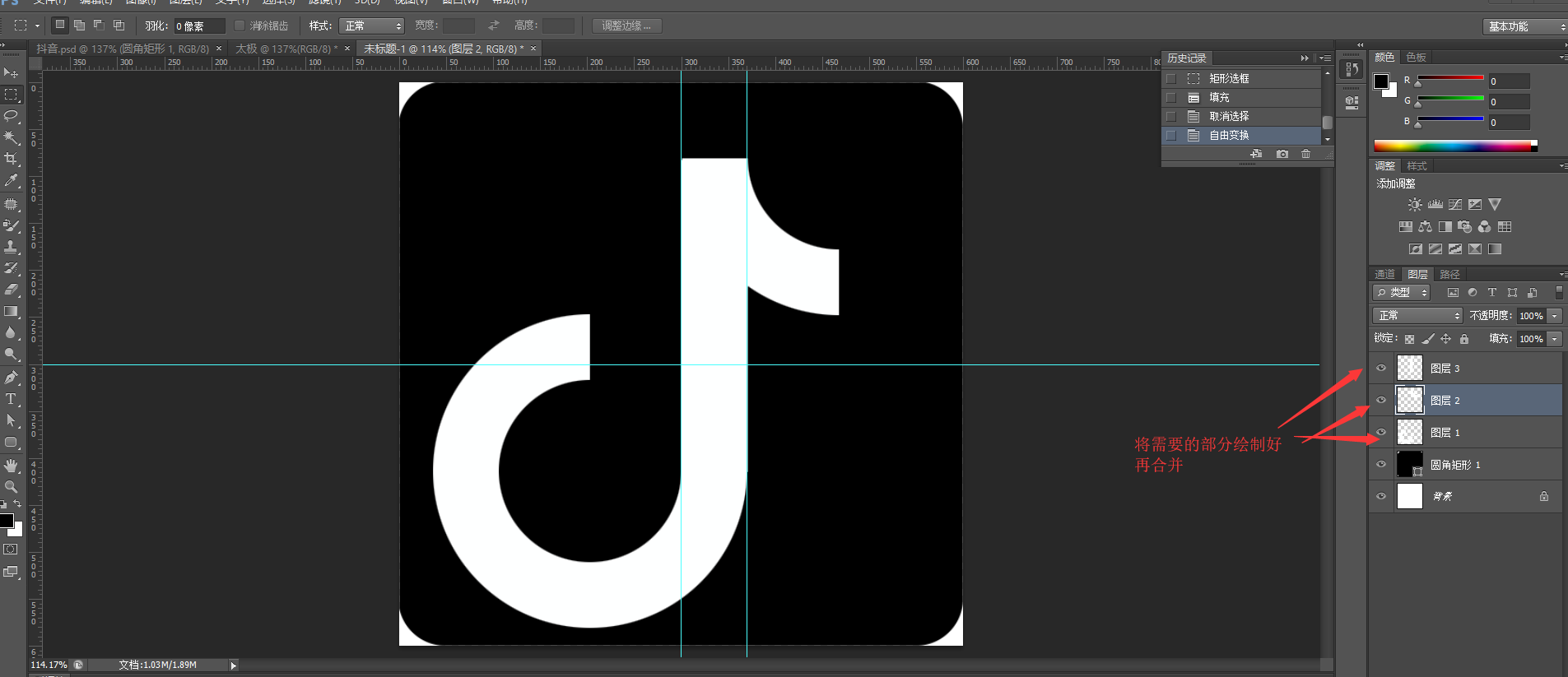Screen dimensions: 1568x677
Task: Switch to the 抖音.psd document tab
Action: (x=123, y=49)
